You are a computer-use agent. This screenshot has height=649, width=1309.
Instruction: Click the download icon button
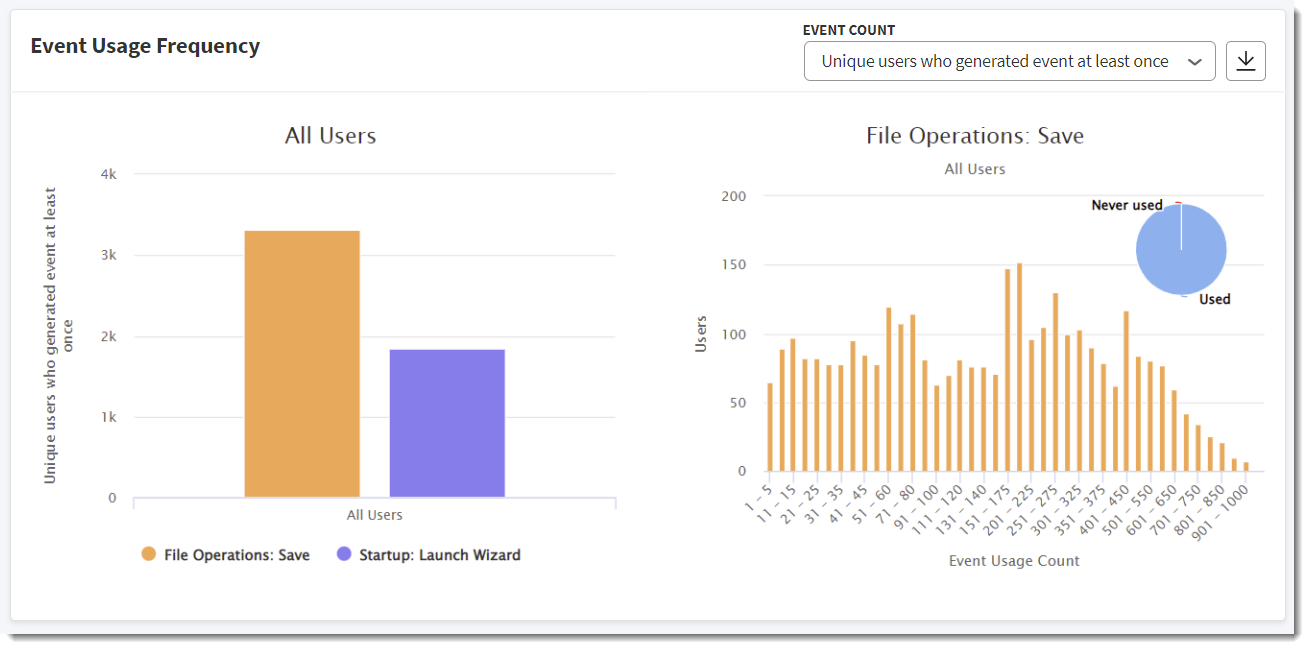(x=1246, y=61)
